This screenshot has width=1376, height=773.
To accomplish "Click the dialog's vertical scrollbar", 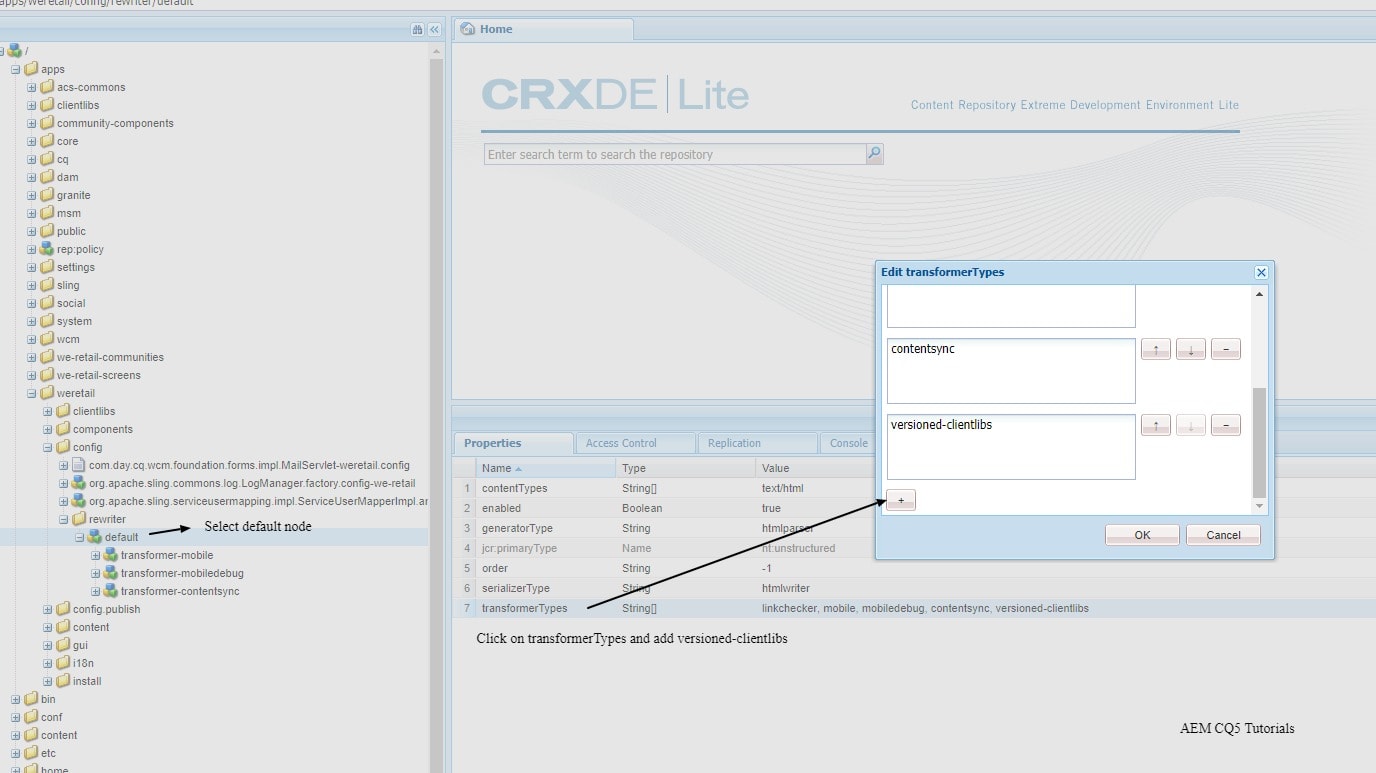I will (x=1259, y=400).
